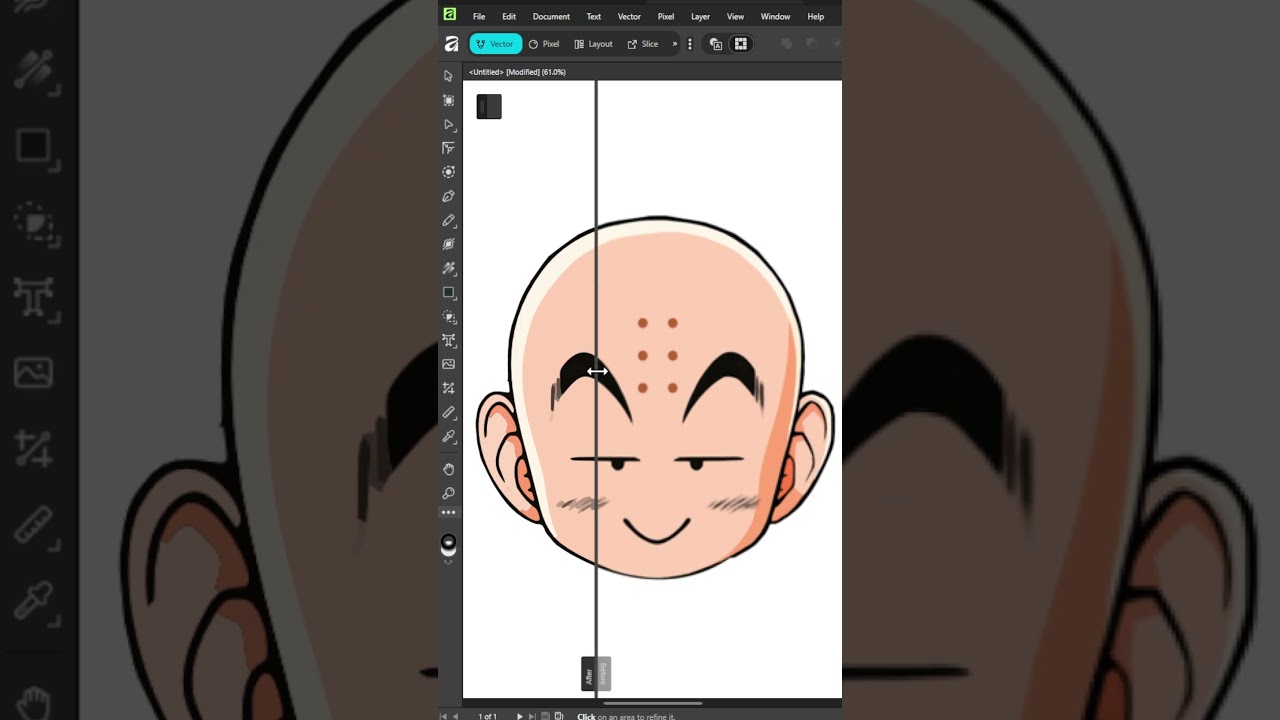Select the Artboard tool
Screen dimensions: 1280x720
(x=448, y=100)
